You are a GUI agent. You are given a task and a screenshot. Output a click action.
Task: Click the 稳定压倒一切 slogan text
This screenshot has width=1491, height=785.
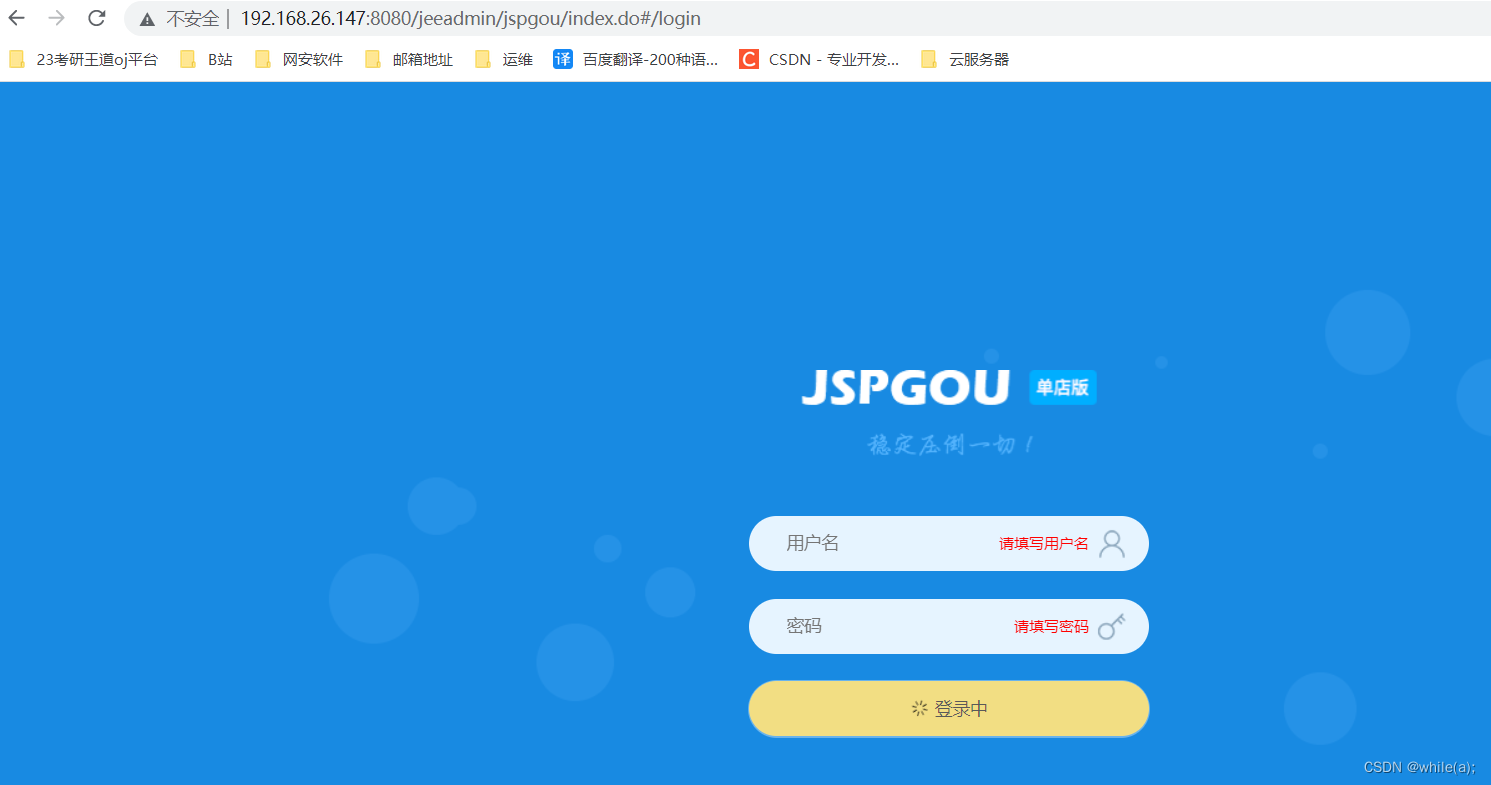click(x=950, y=445)
